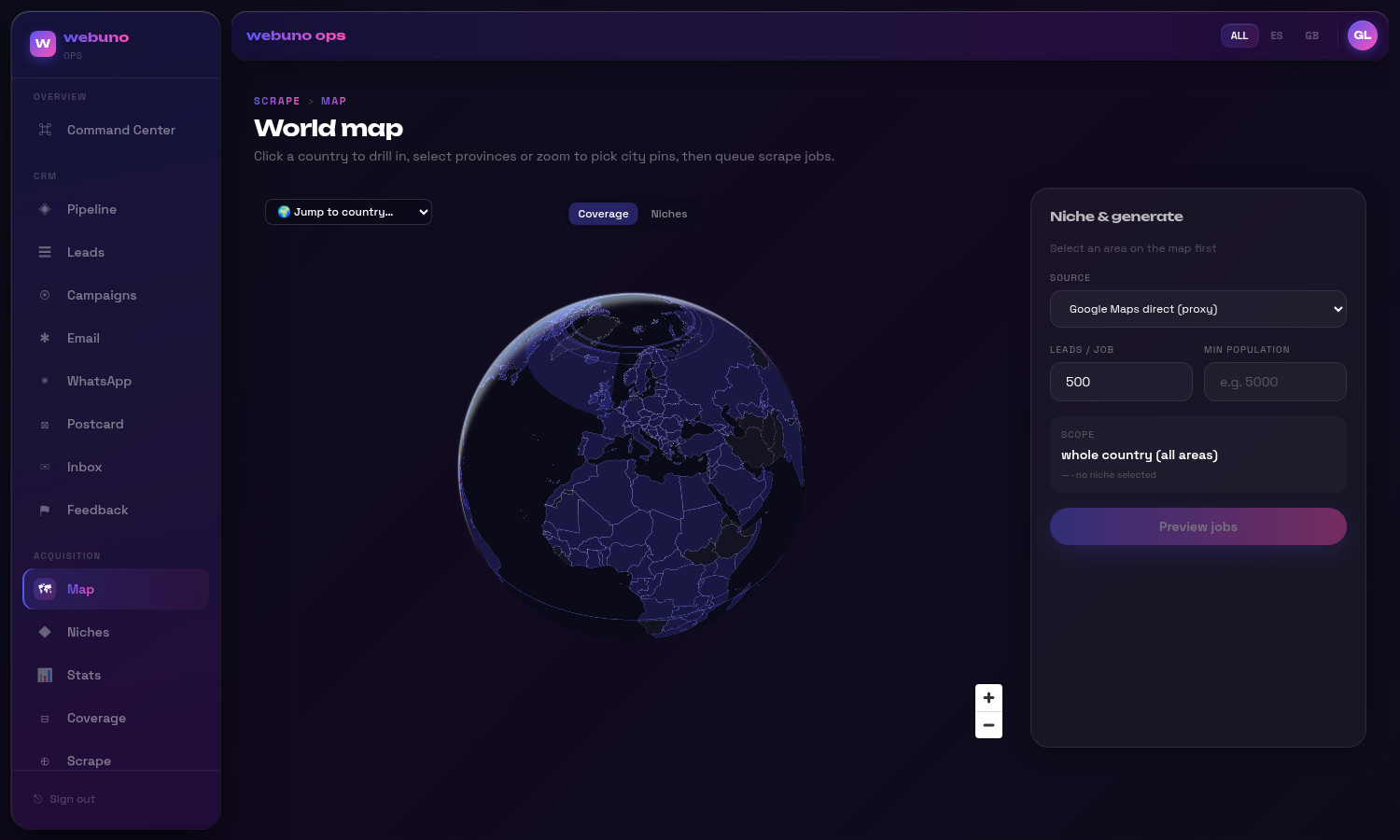1400x840 pixels.
Task: Switch region filter to ALL
Action: point(1239,35)
